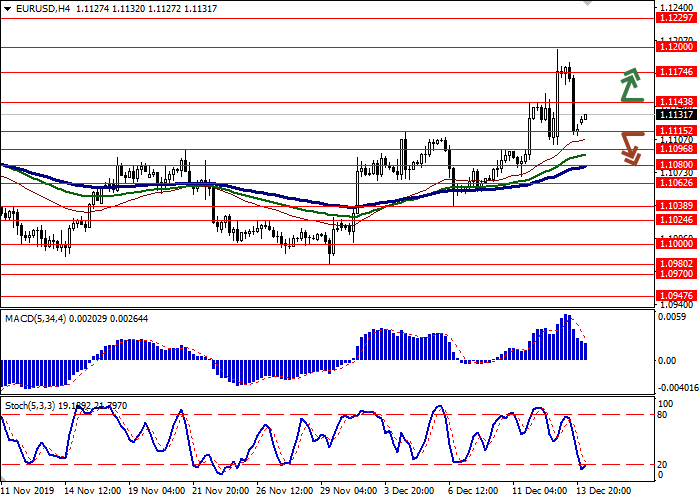The image size is (700, 500).
Task: Click the green upward arrow on chart
Action: tap(630, 85)
